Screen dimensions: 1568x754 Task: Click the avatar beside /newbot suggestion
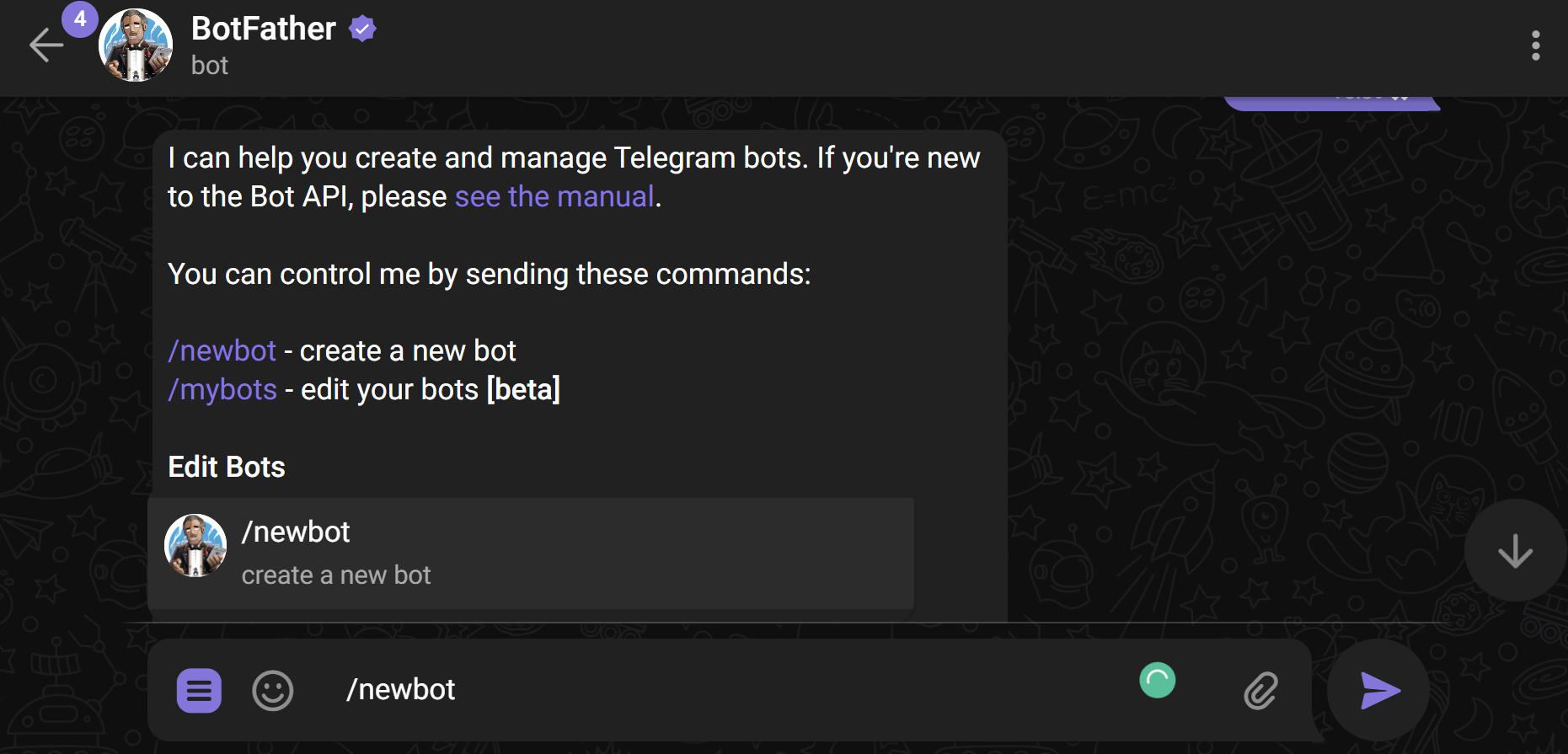[x=195, y=546]
